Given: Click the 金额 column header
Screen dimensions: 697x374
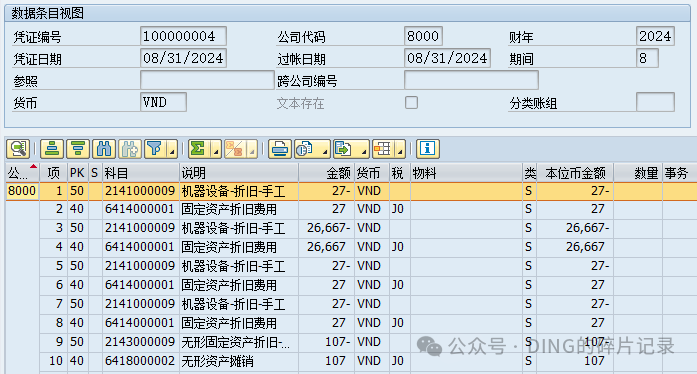Looking at the screenshot, I should pyautogui.click(x=326, y=173).
